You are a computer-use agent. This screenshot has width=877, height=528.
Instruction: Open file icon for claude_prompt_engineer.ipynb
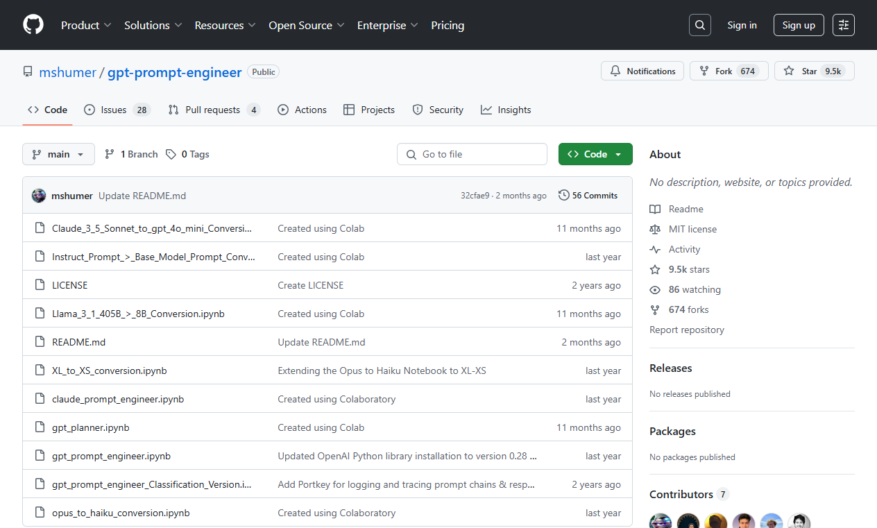40,398
